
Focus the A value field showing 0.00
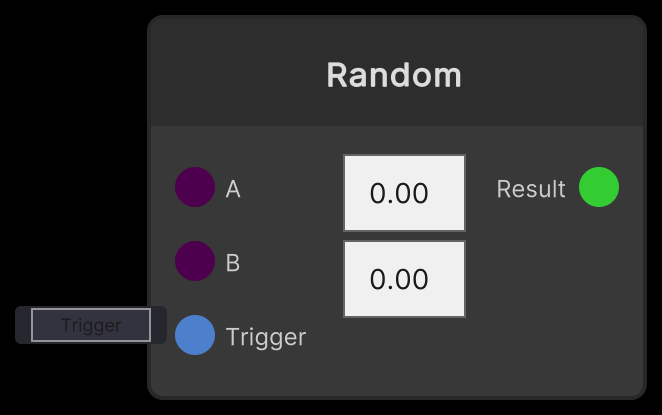404,193
